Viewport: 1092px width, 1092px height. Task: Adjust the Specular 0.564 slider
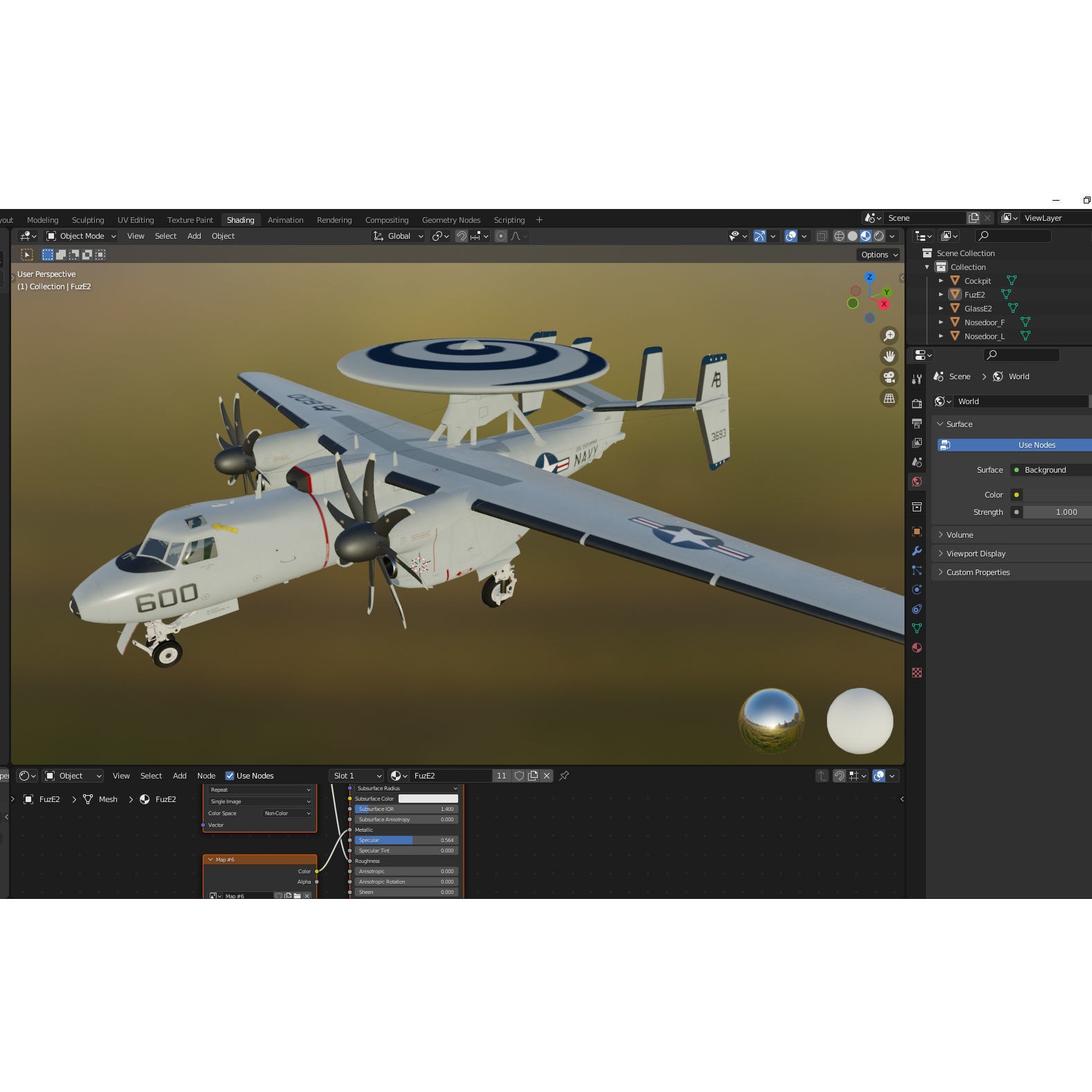[406, 840]
